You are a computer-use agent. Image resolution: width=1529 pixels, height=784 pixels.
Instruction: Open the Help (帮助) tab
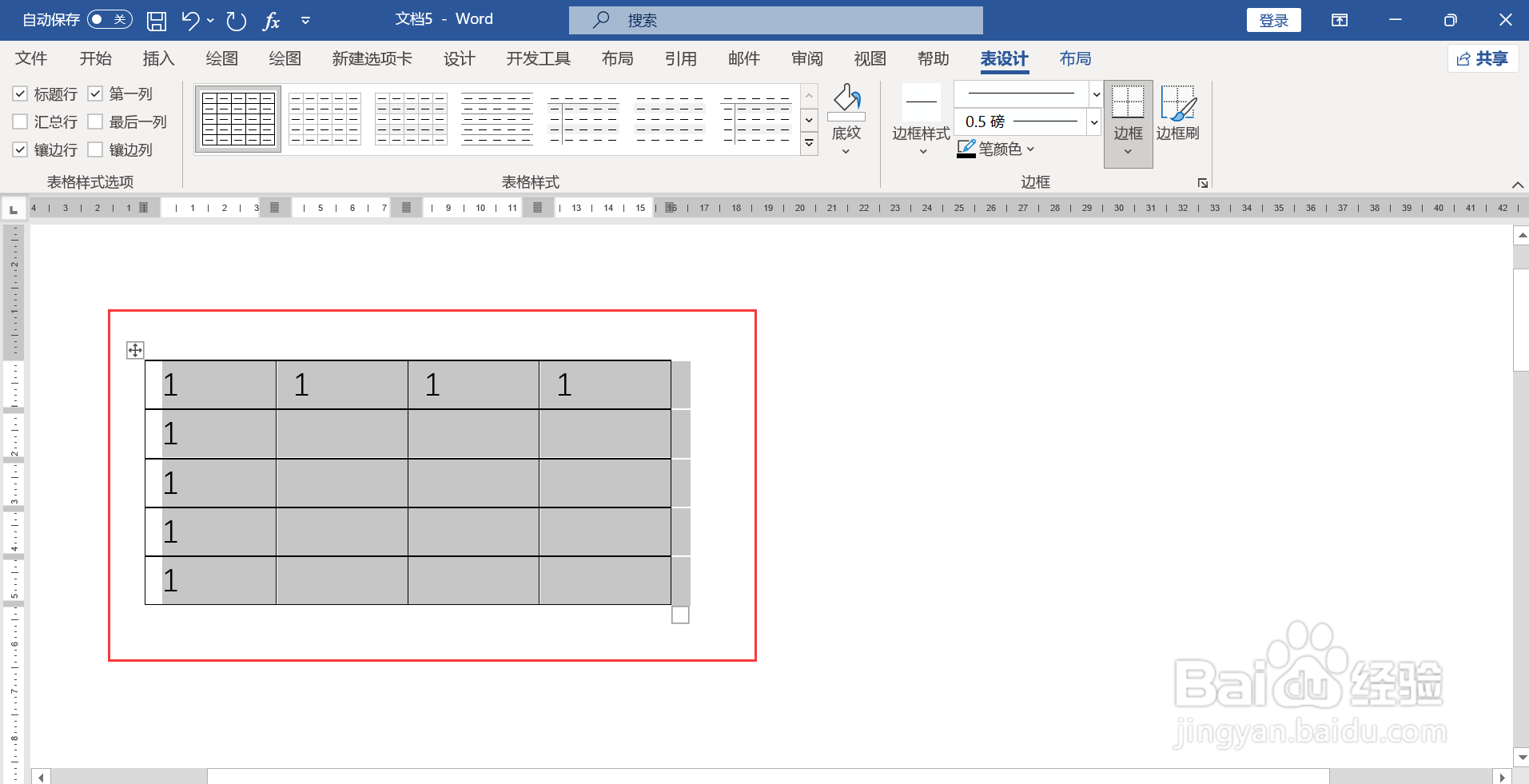click(x=934, y=58)
